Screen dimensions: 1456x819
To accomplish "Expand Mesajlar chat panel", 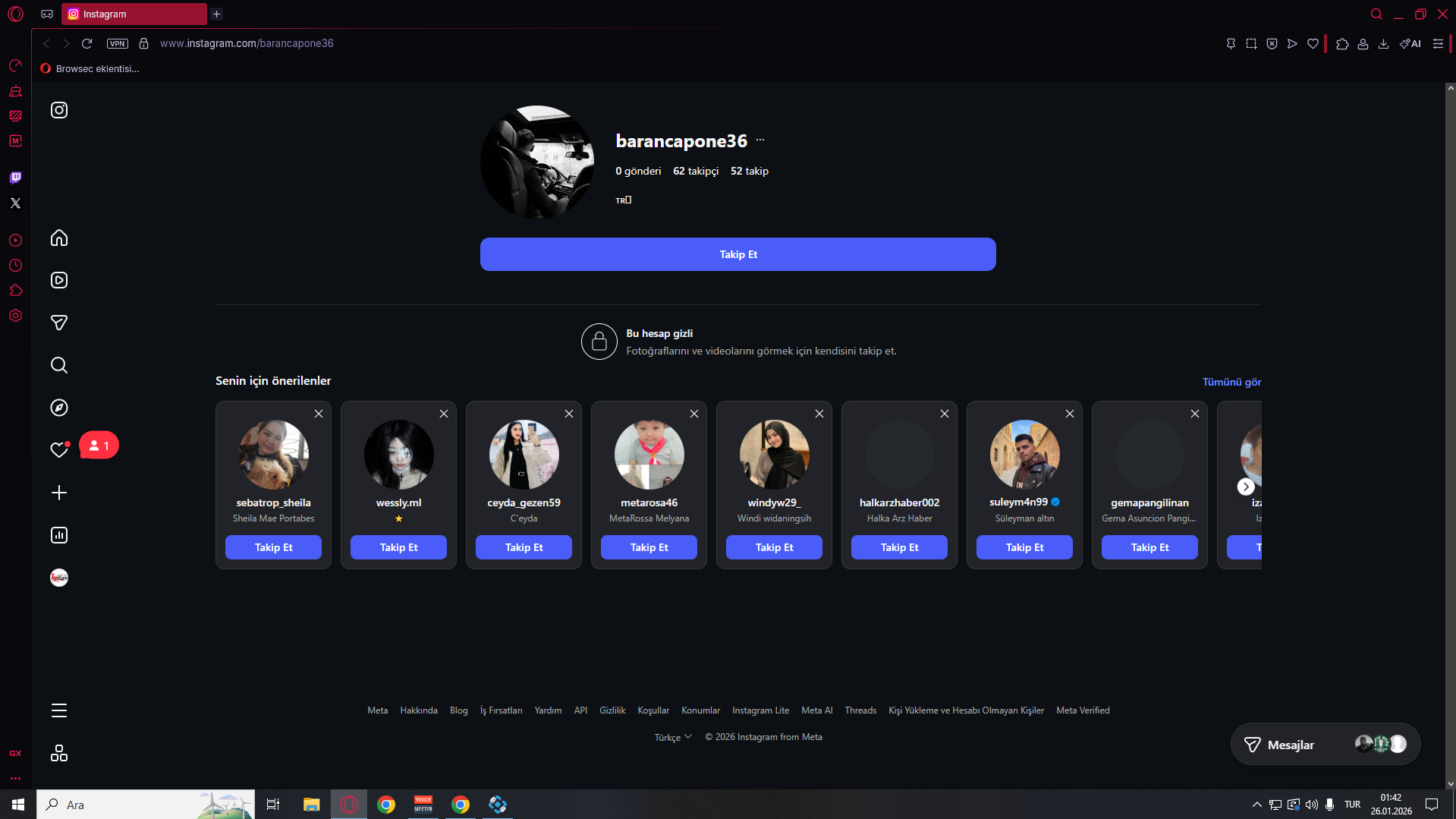I will (1325, 745).
